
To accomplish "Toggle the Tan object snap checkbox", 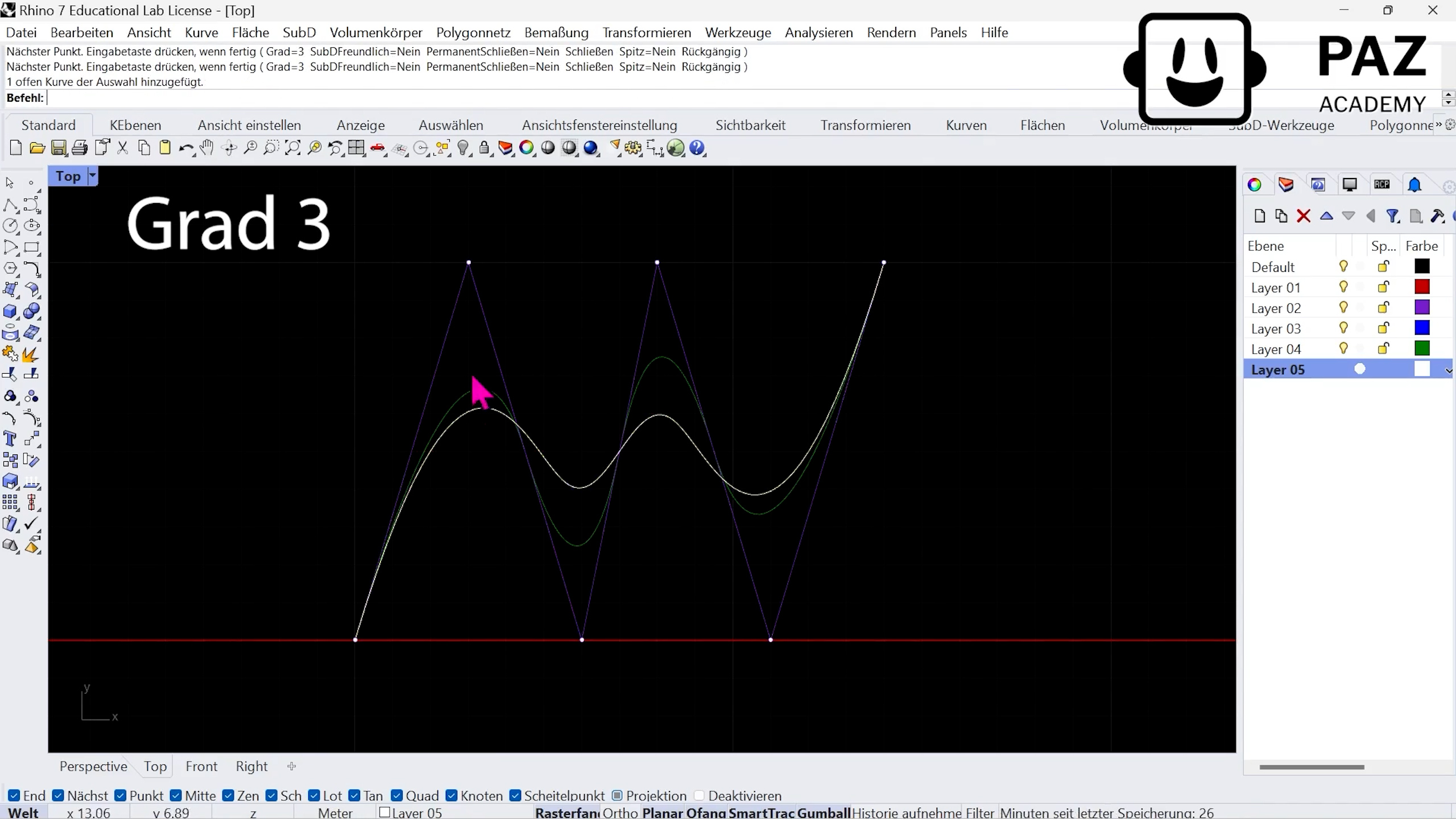I will coord(354,796).
